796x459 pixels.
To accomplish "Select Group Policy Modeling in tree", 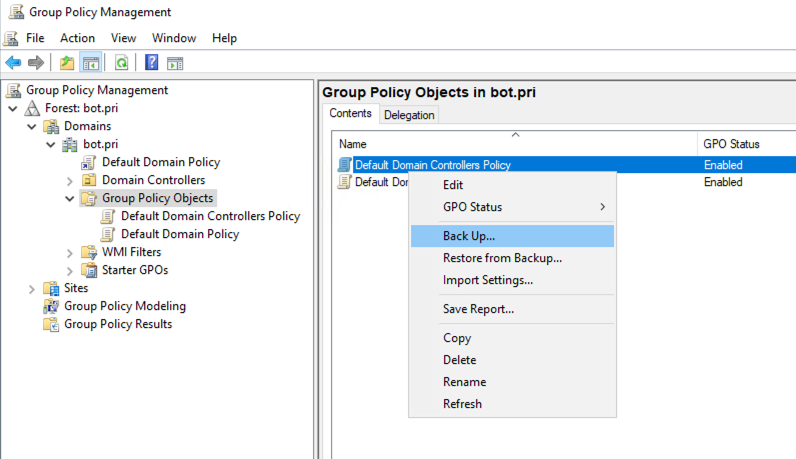I will (125, 306).
